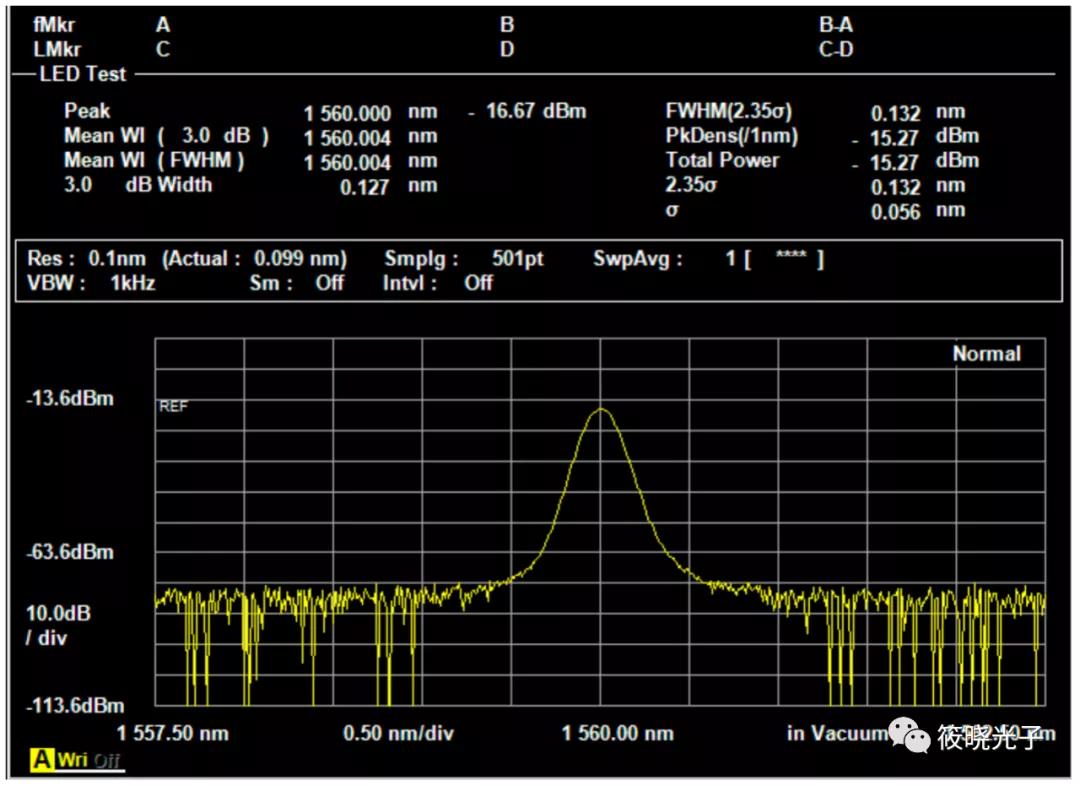Image resolution: width=1080 pixels, height=786 pixels.
Task: Toggle the Wri write mode label
Action: [x=72, y=760]
